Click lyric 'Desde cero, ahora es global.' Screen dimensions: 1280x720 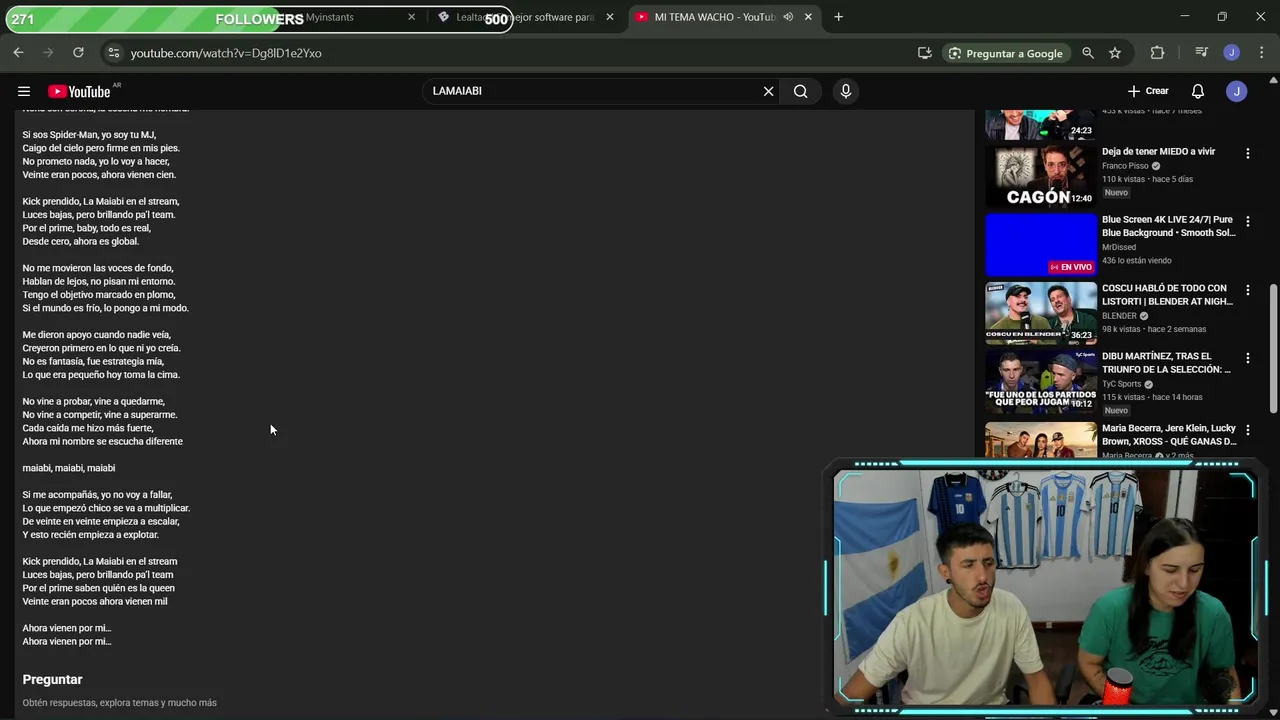(80, 241)
